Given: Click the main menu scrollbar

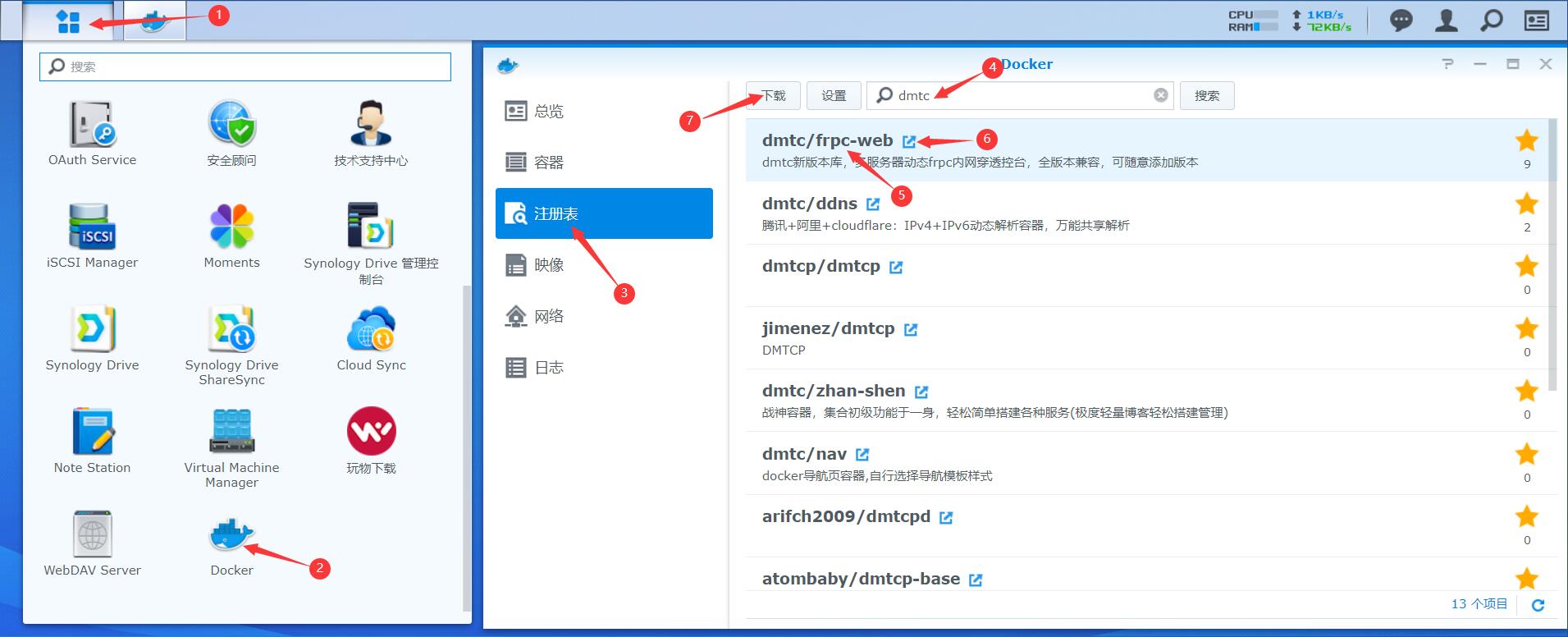Looking at the screenshot, I should click(467, 447).
